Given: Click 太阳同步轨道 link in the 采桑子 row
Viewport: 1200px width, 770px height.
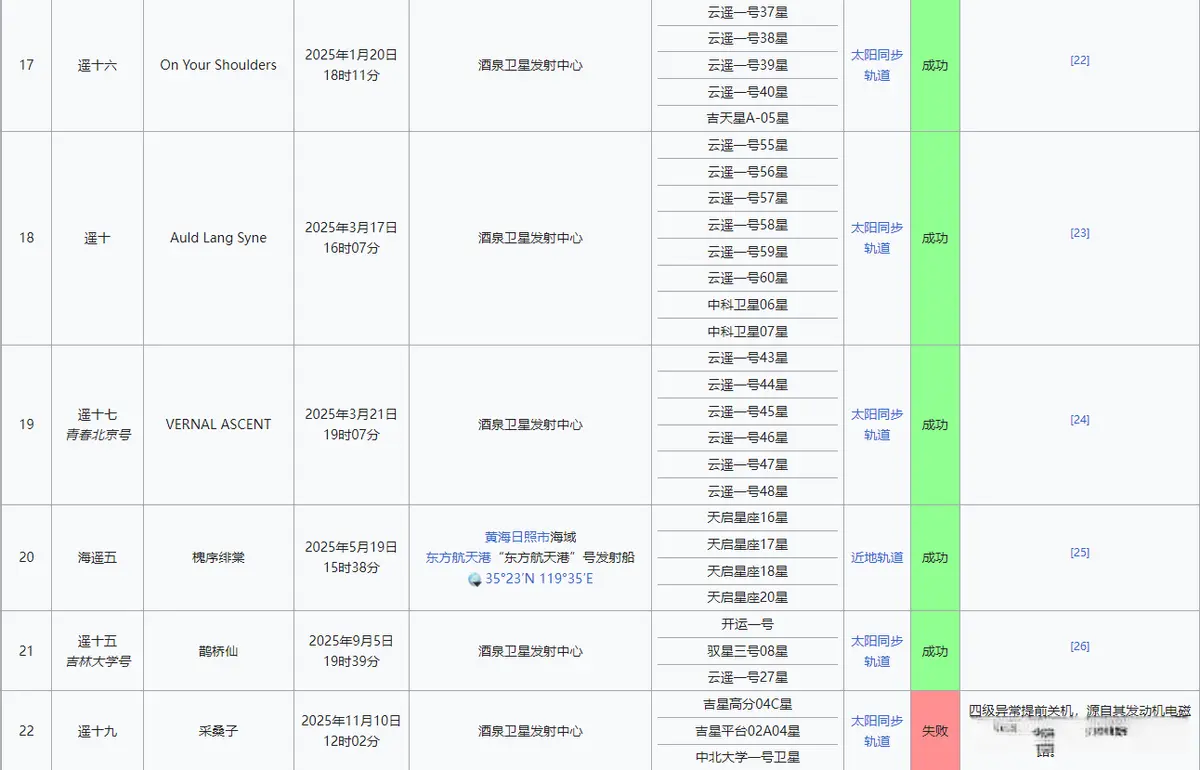Looking at the screenshot, I should [x=877, y=731].
